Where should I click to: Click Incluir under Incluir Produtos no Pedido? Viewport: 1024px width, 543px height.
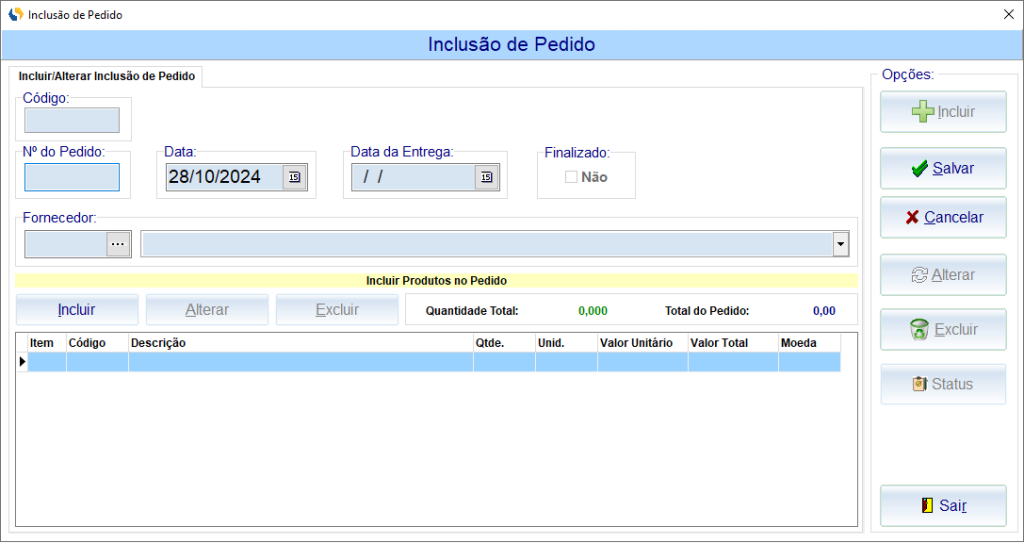pos(77,310)
